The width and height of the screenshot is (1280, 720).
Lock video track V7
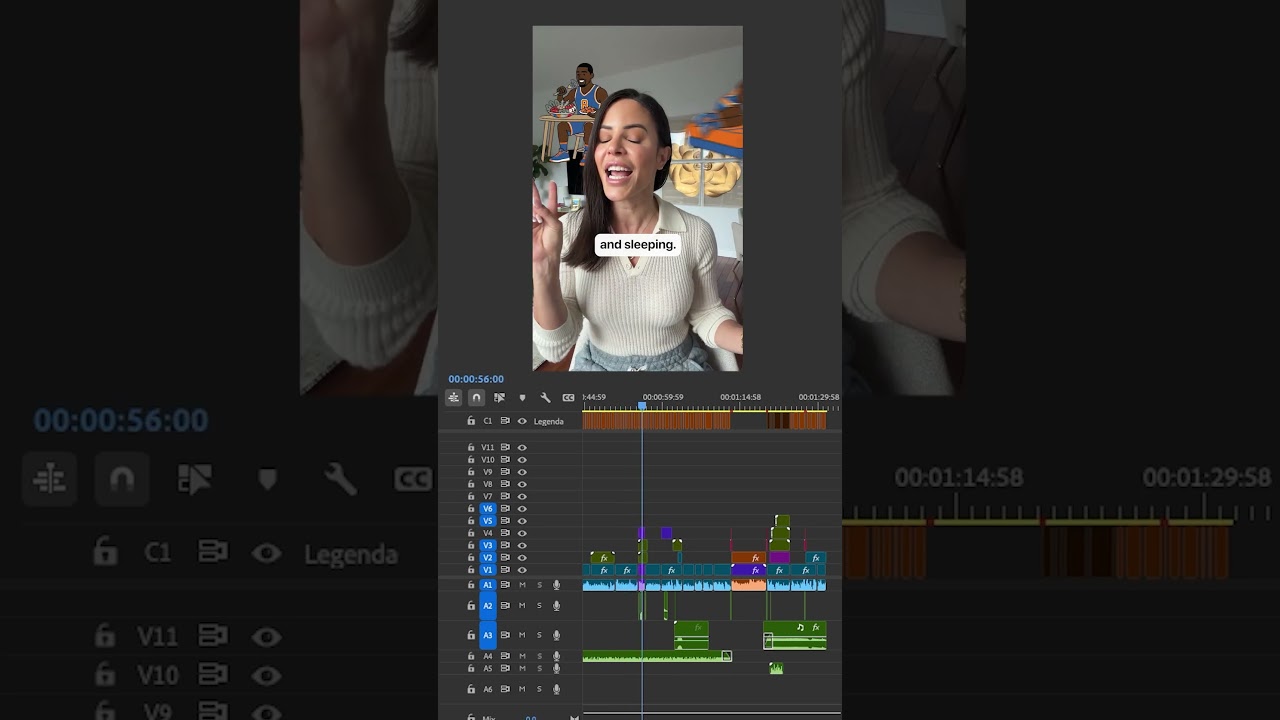tap(471, 496)
